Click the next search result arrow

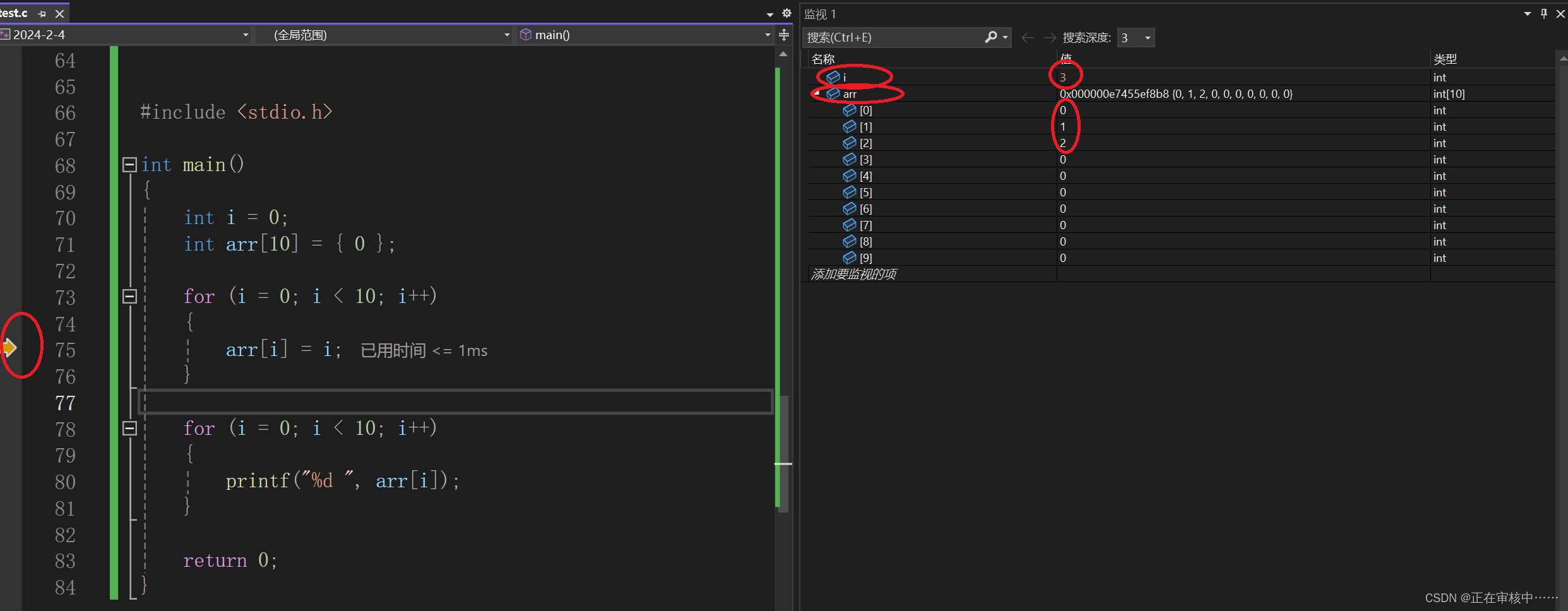click(1050, 38)
